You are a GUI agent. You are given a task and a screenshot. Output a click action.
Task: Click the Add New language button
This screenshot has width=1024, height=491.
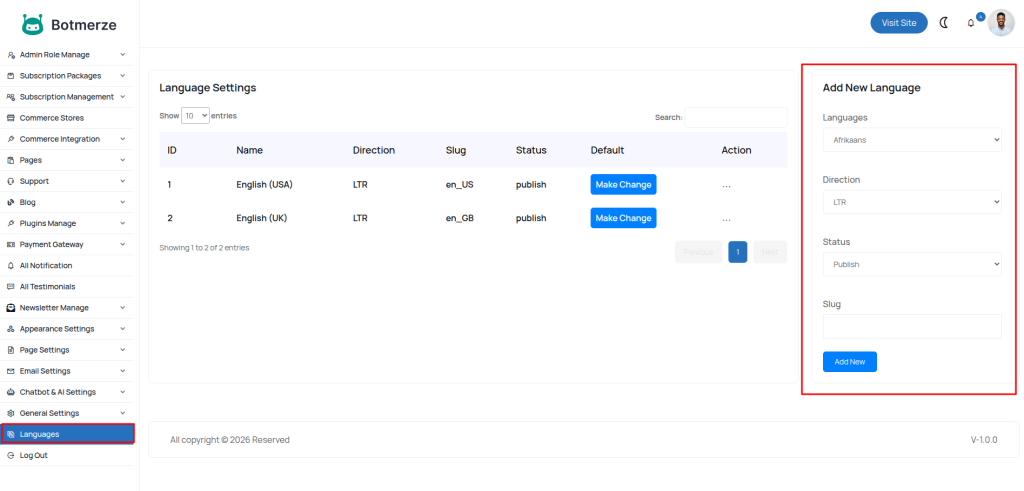[849, 361]
